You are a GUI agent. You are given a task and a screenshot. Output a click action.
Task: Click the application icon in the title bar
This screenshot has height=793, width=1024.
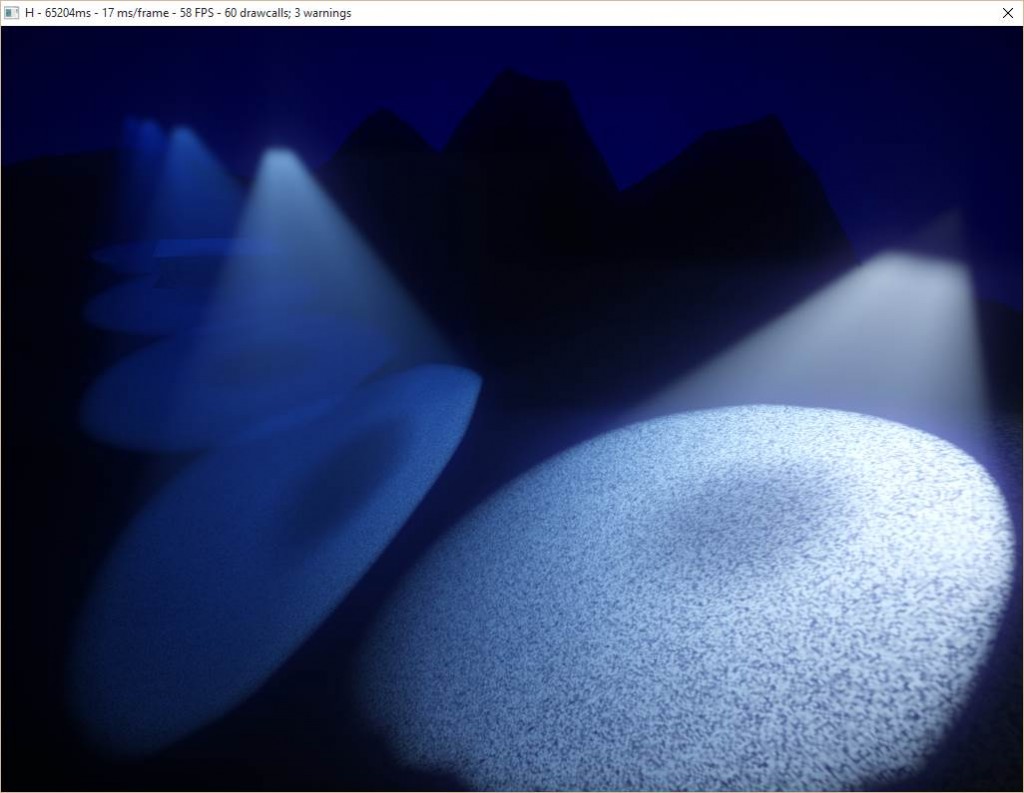coord(10,12)
